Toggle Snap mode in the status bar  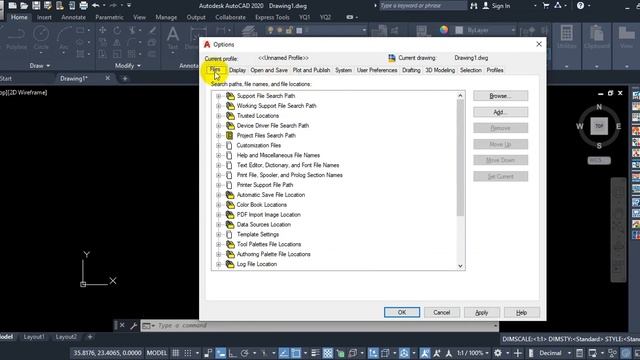click(x=188, y=353)
